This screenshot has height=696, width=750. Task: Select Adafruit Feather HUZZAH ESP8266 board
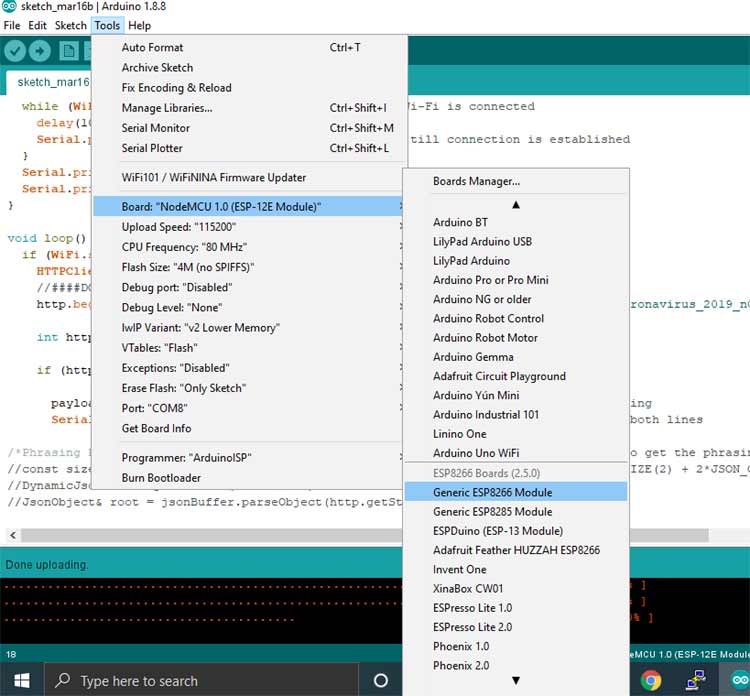point(516,550)
